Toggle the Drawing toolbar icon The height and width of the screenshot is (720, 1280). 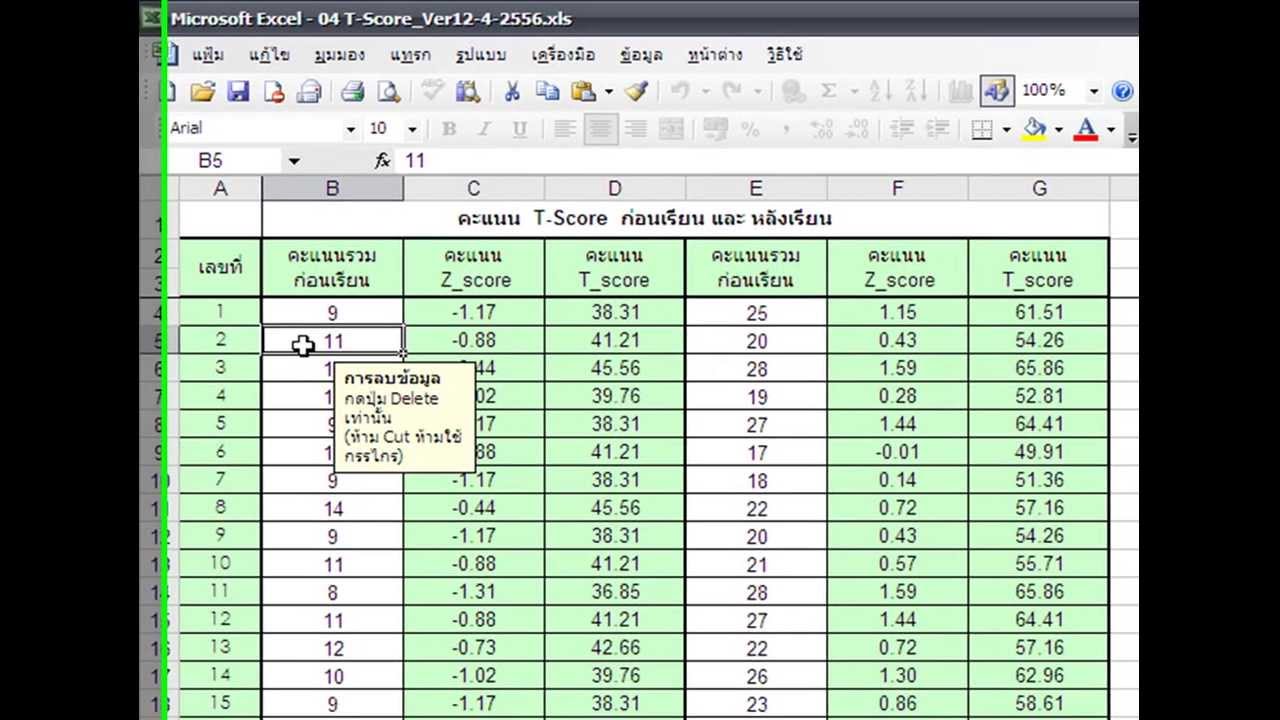click(x=996, y=92)
